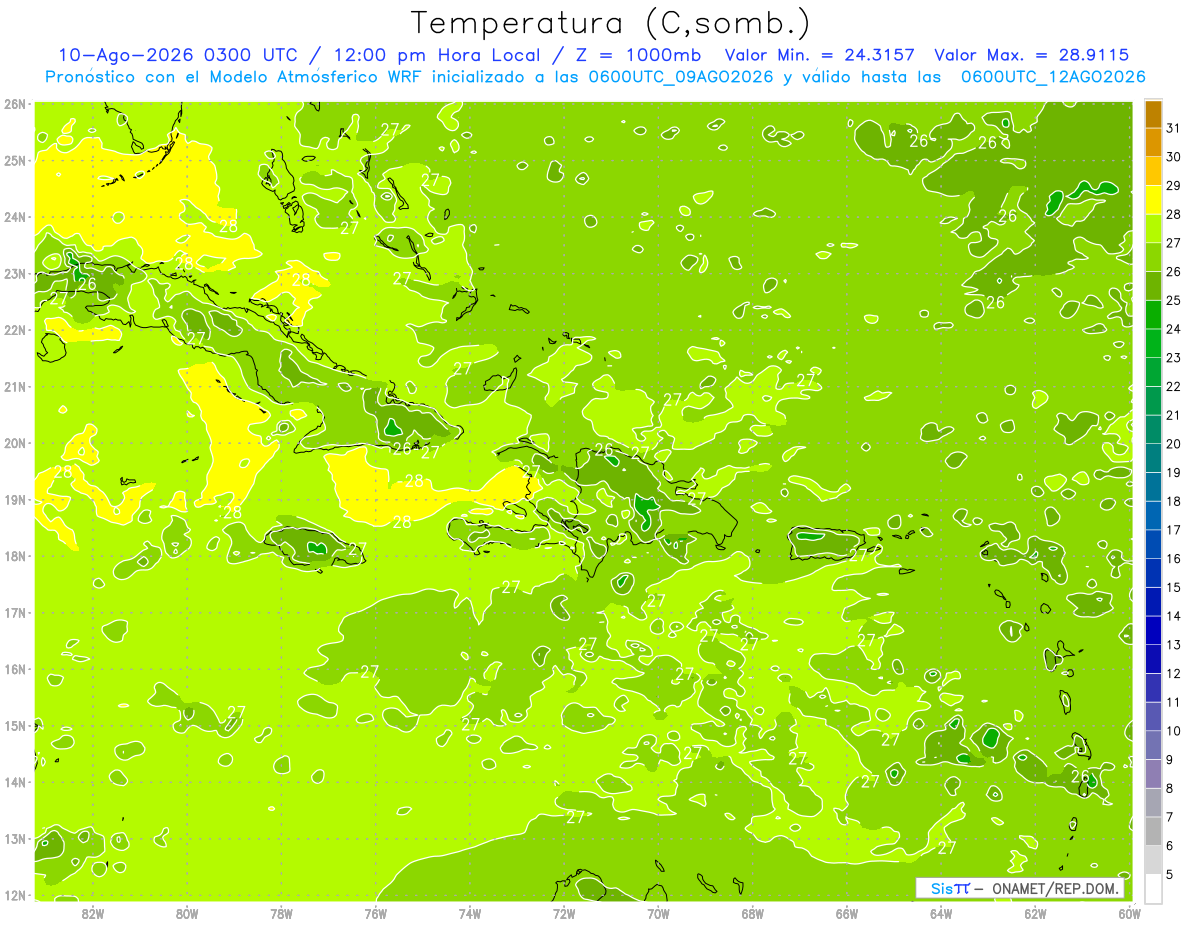Click the 22N latitude axis label
Viewport: 1200px width, 927px height.
[x=15, y=330]
